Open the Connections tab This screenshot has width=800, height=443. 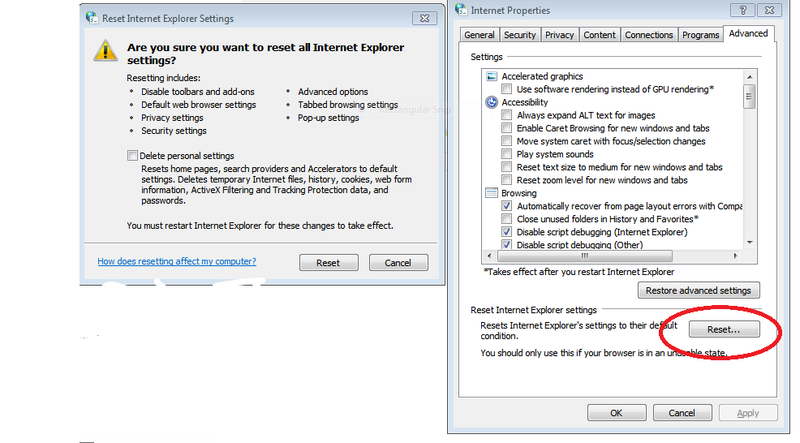click(x=648, y=35)
